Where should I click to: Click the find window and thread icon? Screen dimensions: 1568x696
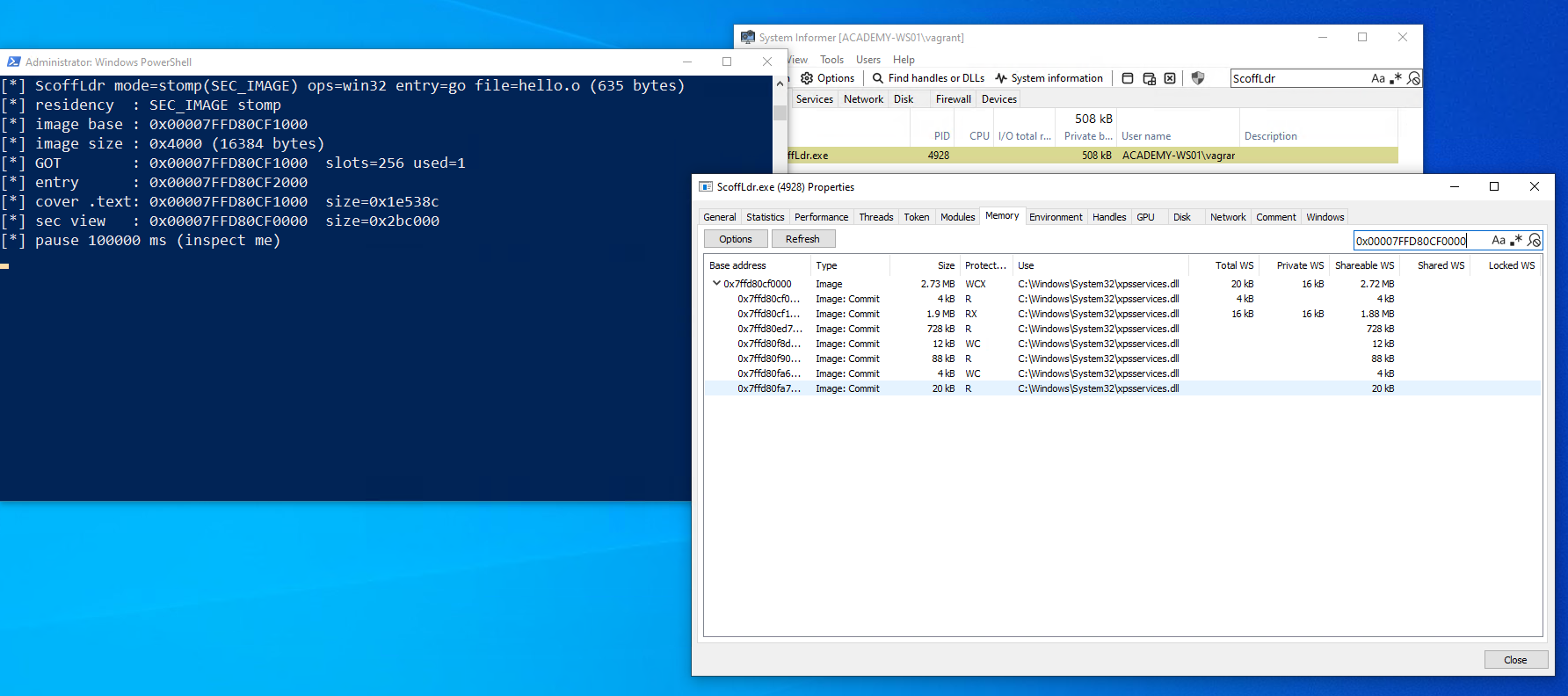click(x=1149, y=78)
